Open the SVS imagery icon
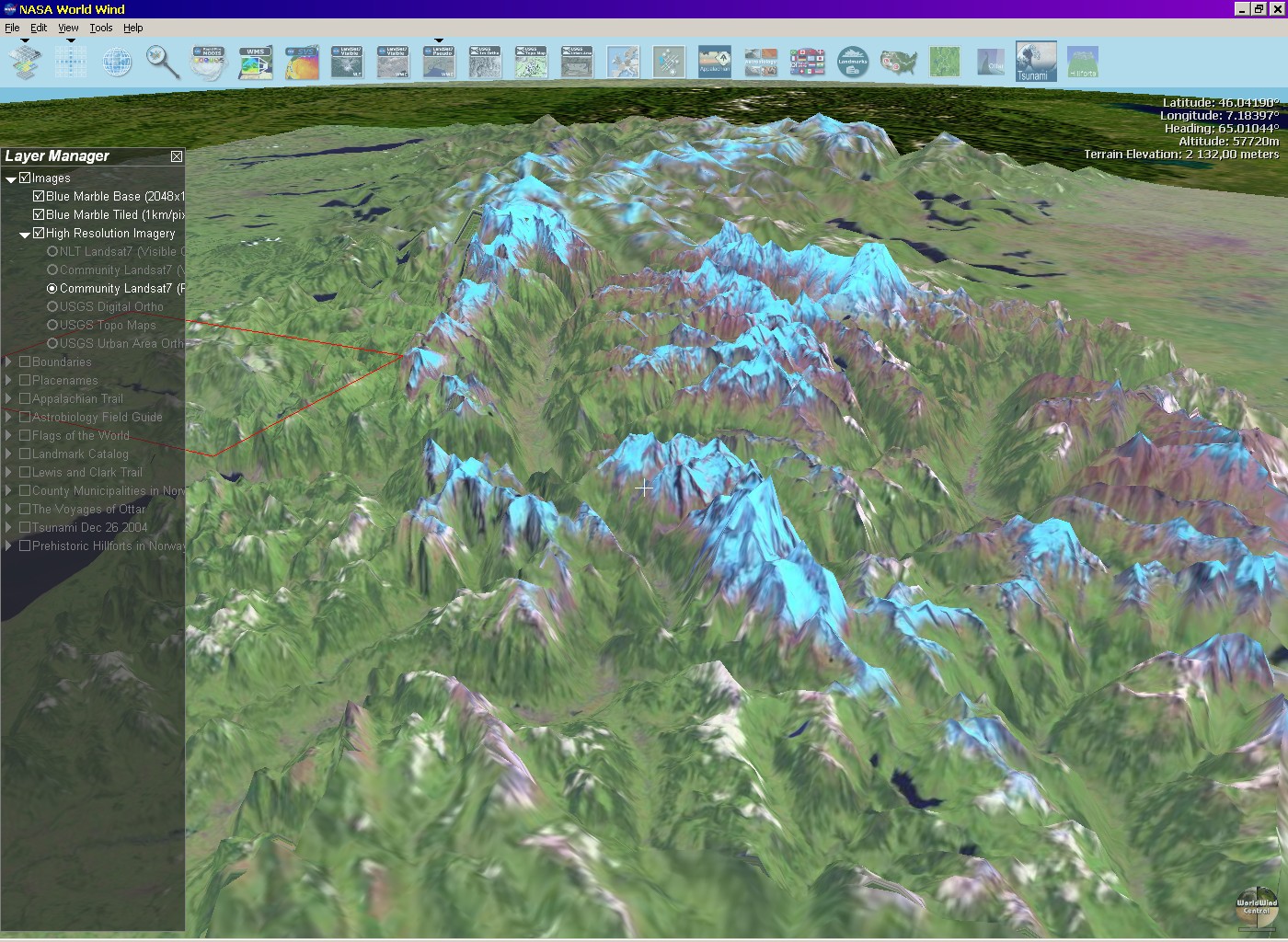1288x942 pixels. pyautogui.click(x=302, y=63)
